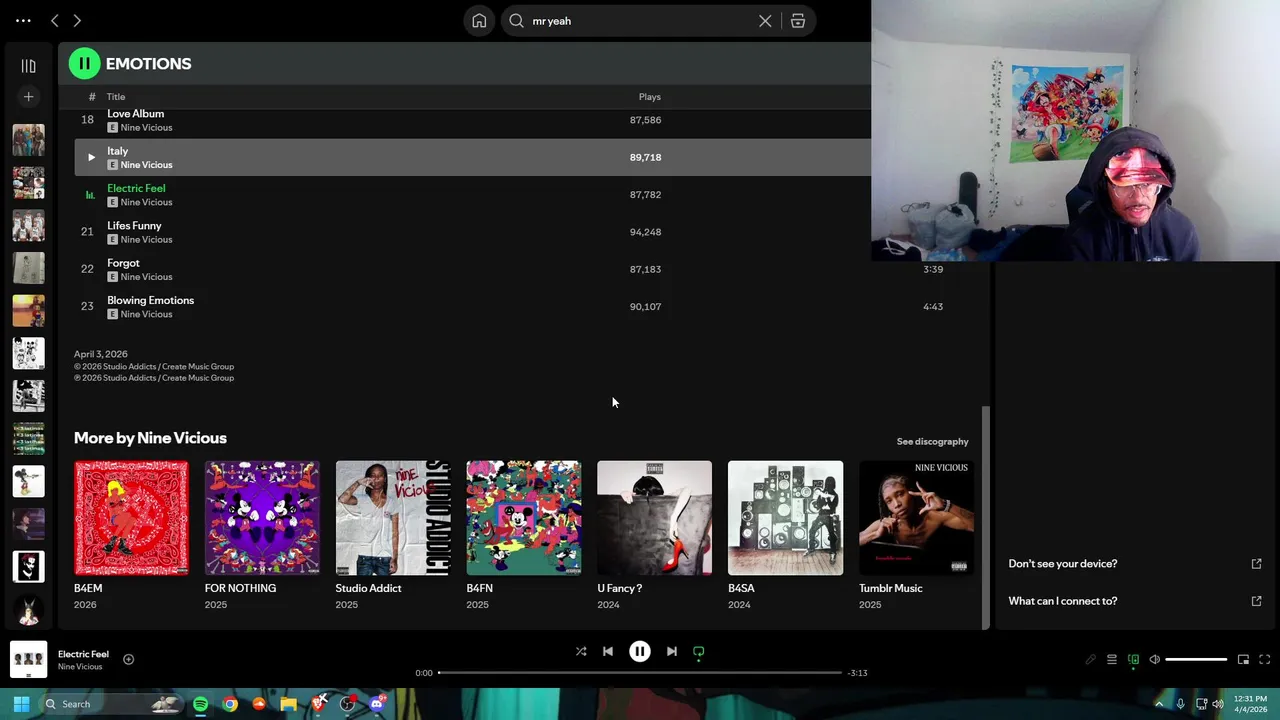Toggle the remaining time display -3:13
This screenshot has height=720, width=1280.
[x=857, y=673]
